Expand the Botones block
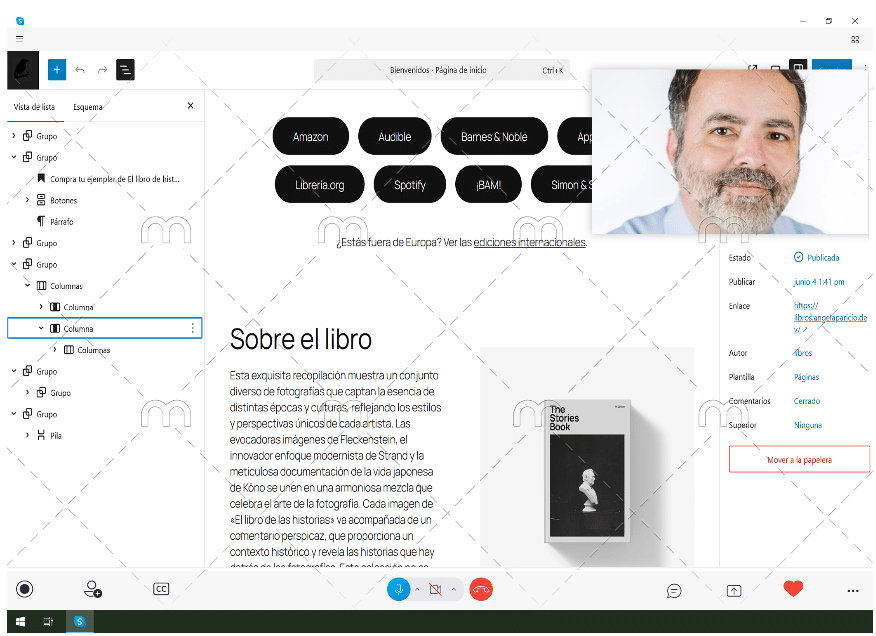Screen dimensions: 876x636 point(27,200)
